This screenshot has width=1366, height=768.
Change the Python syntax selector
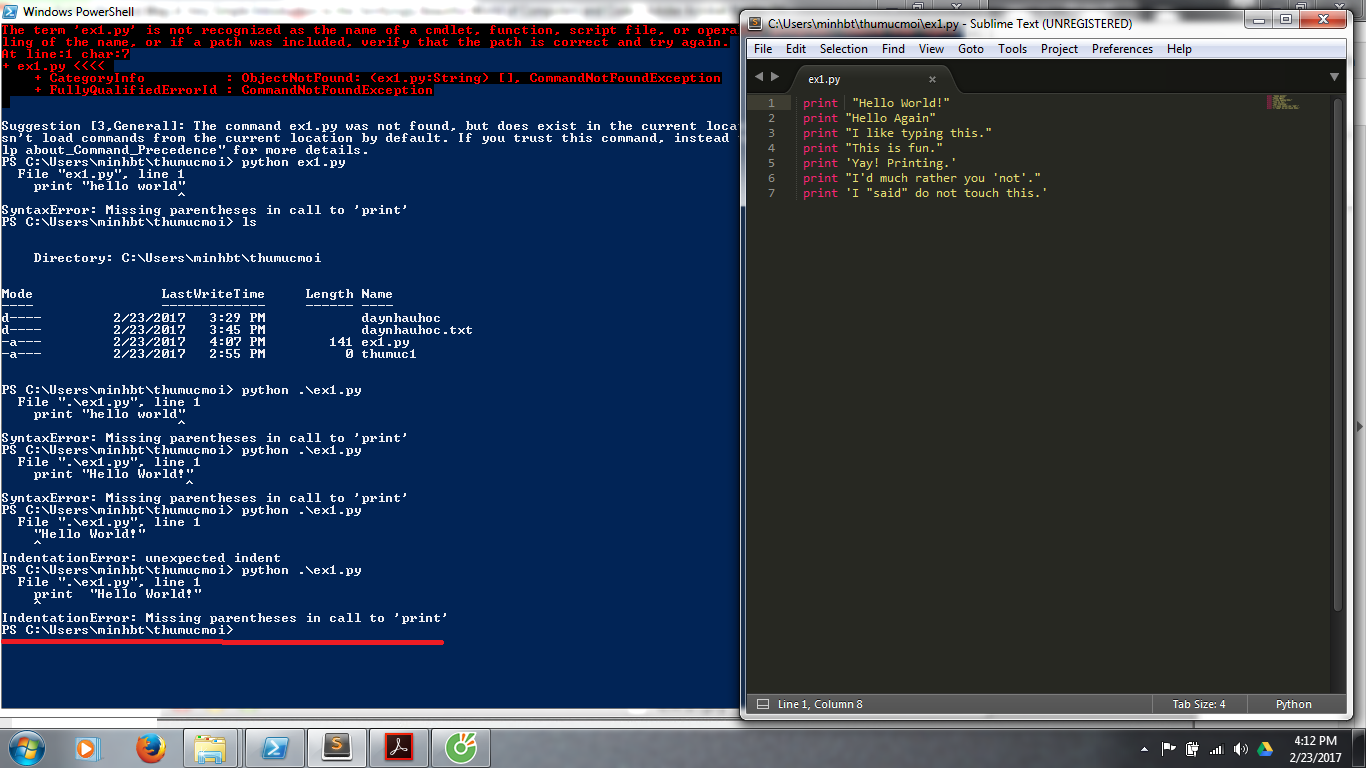tap(1293, 704)
